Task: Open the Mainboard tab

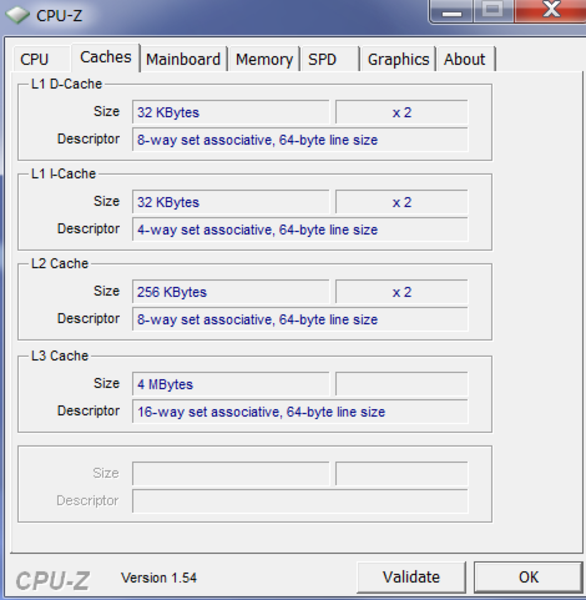Action: click(x=183, y=59)
